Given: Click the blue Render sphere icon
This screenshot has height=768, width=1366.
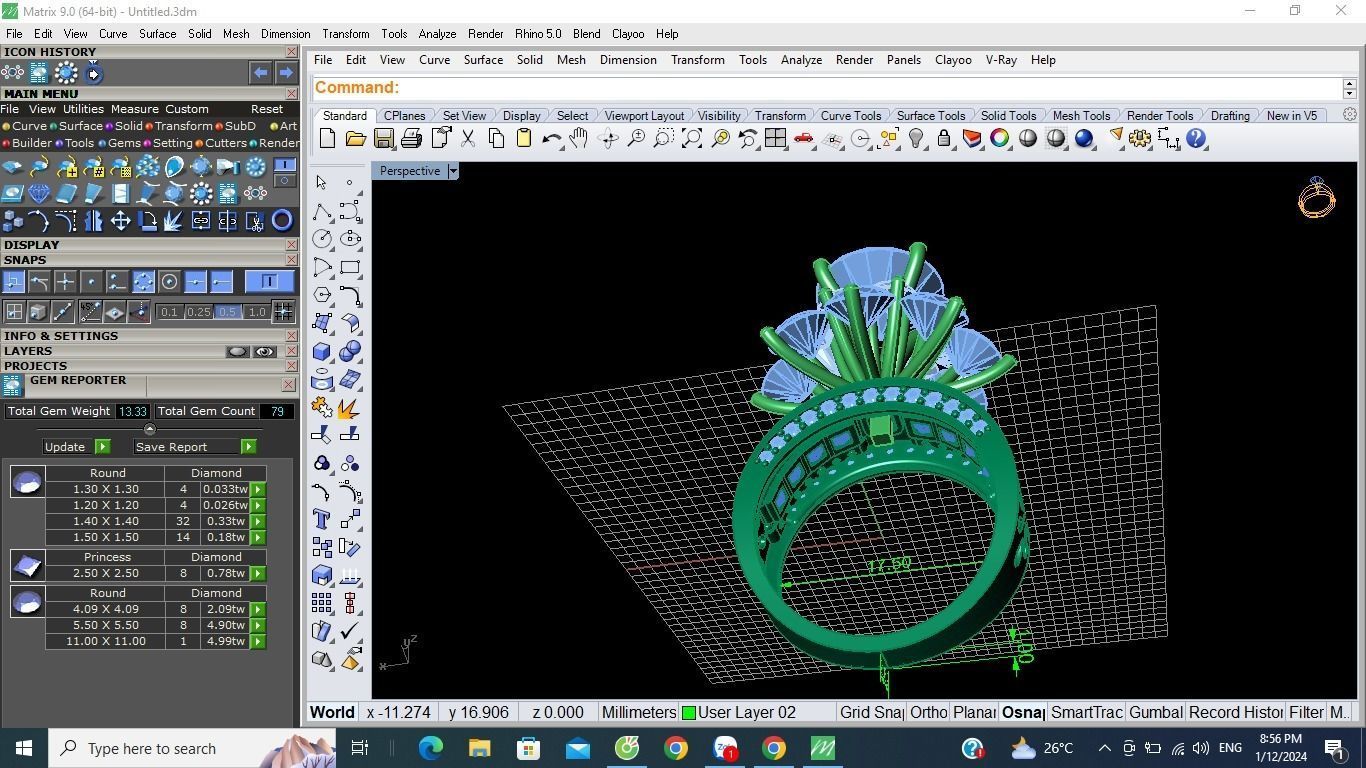Looking at the screenshot, I should pos(1083,139).
